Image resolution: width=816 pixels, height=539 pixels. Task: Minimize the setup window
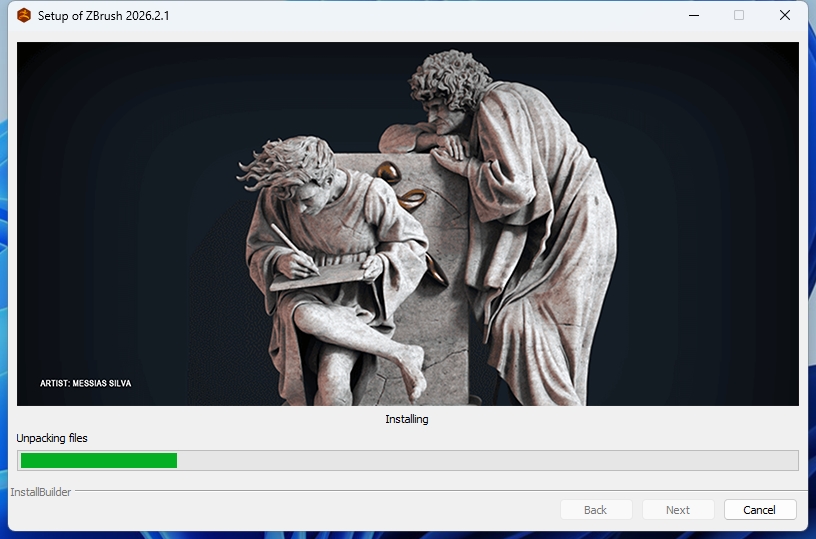tap(694, 15)
